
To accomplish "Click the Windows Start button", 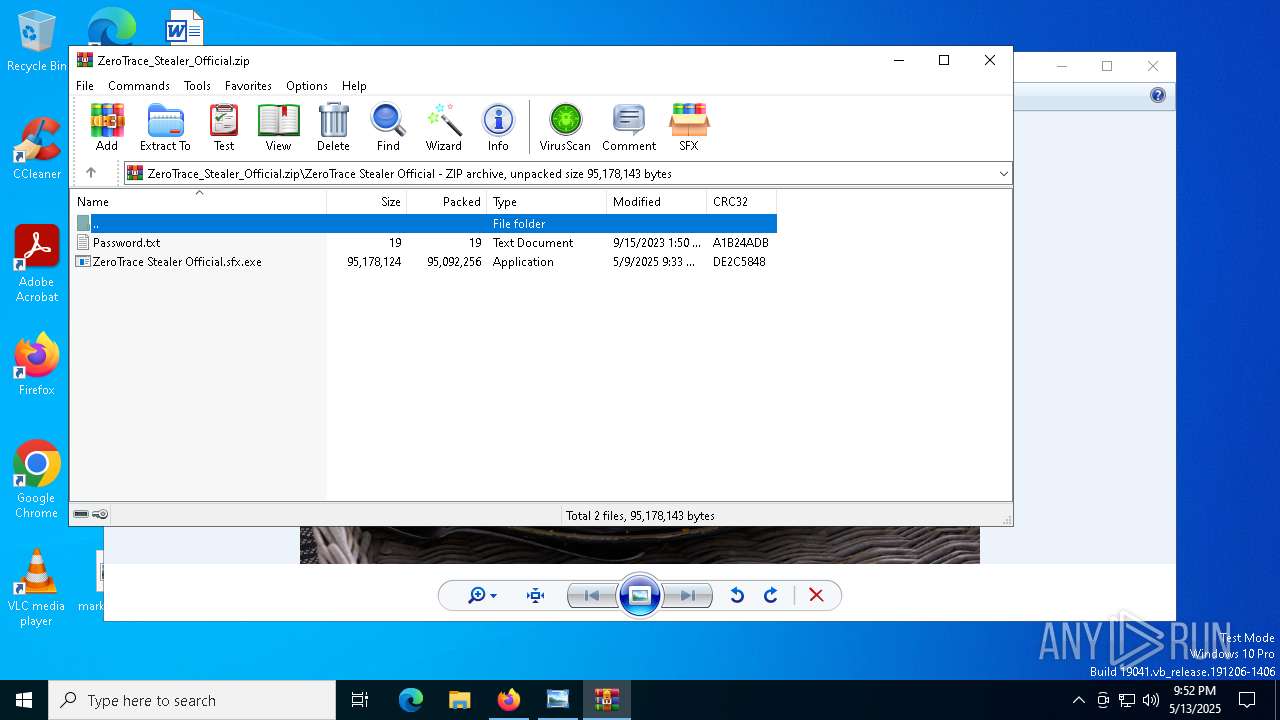I will (x=24, y=700).
